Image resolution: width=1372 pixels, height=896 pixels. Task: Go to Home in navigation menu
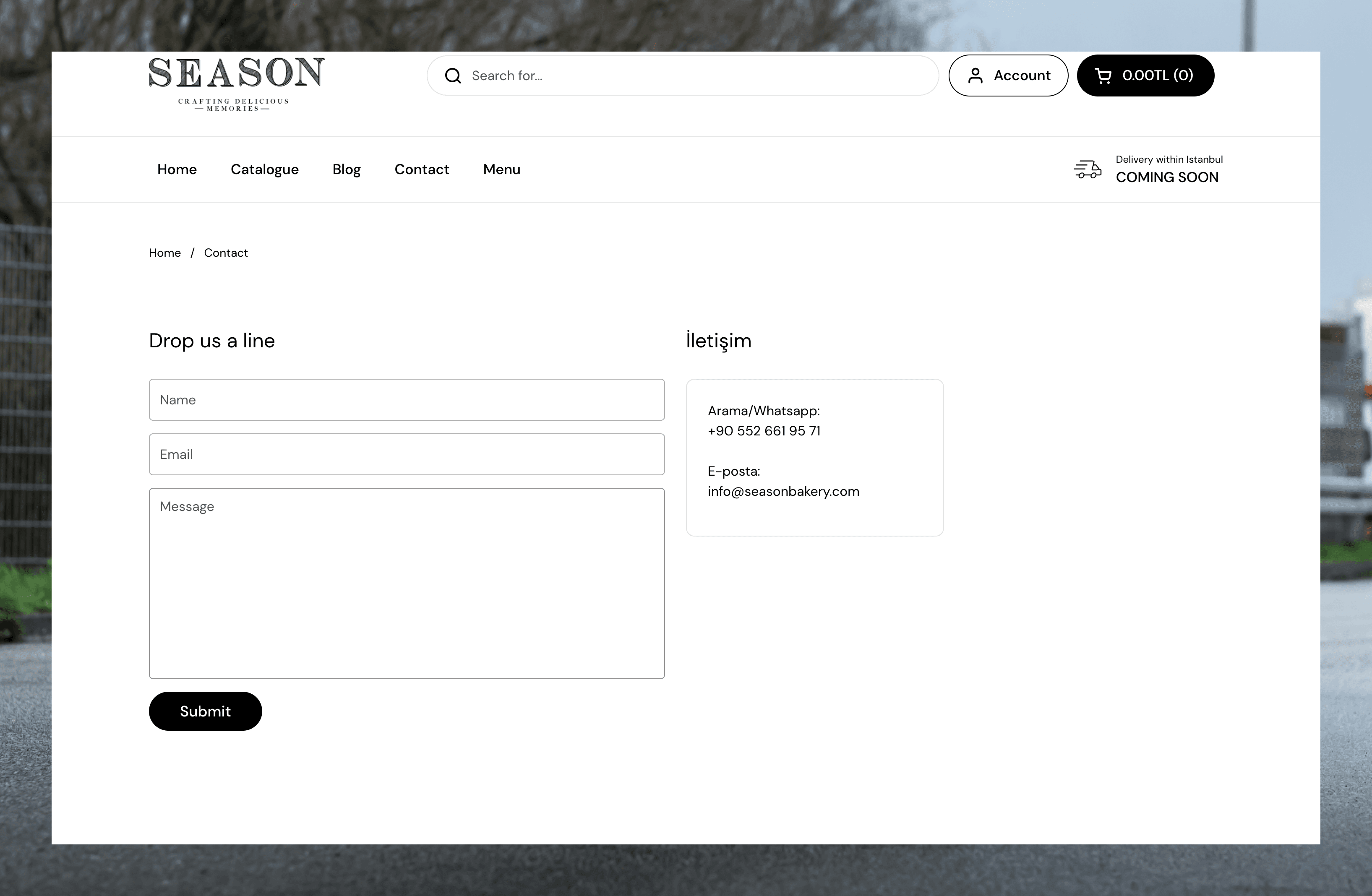(x=177, y=169)
